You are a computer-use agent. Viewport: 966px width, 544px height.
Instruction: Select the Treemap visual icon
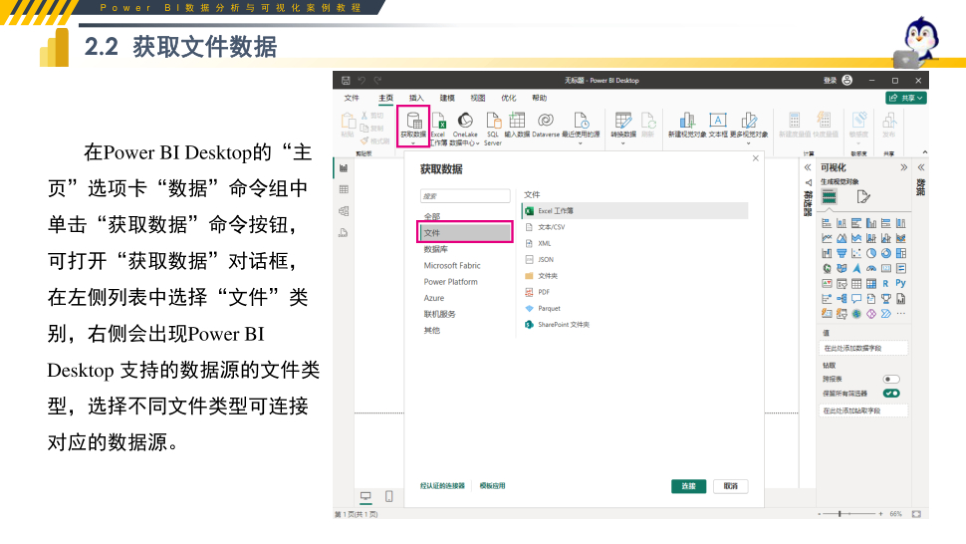click(901, 253)
